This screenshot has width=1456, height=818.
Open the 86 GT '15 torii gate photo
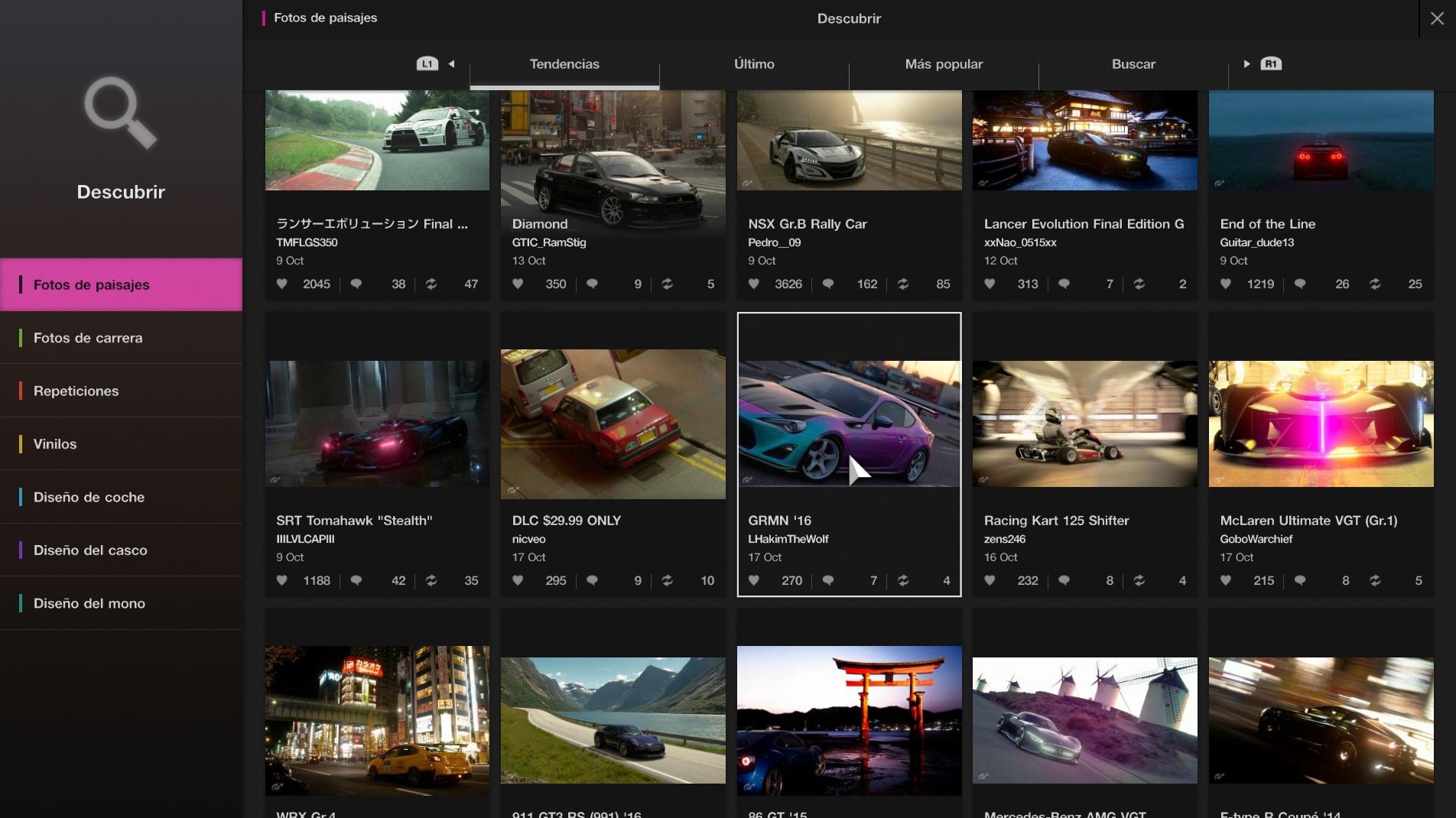[x=849, y=721]
